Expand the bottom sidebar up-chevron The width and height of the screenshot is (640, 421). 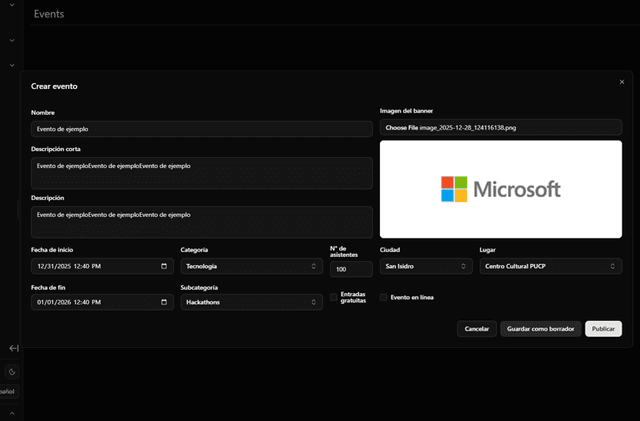tap(12, 413)
